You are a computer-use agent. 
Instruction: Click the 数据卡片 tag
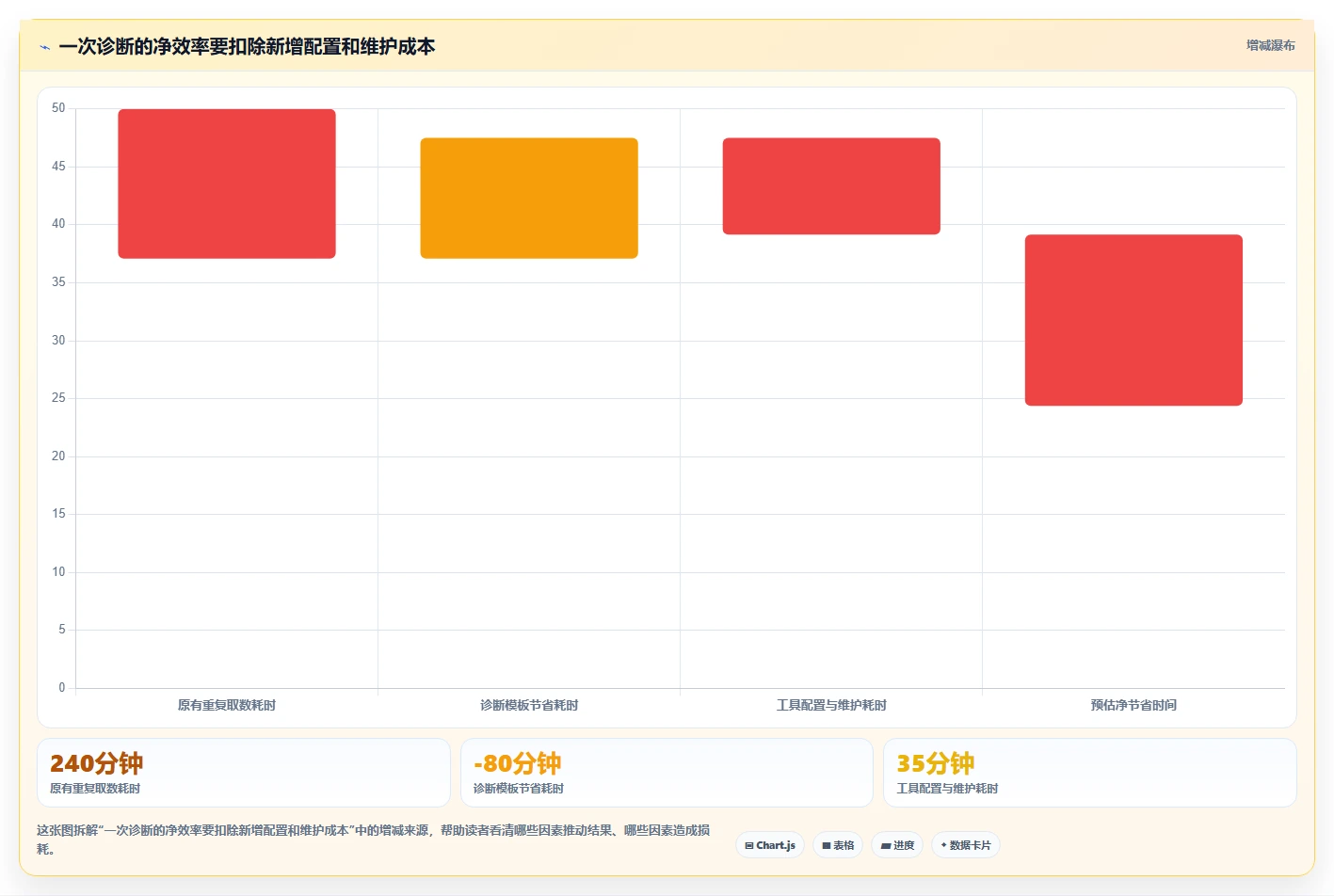(x=965, y=845)
